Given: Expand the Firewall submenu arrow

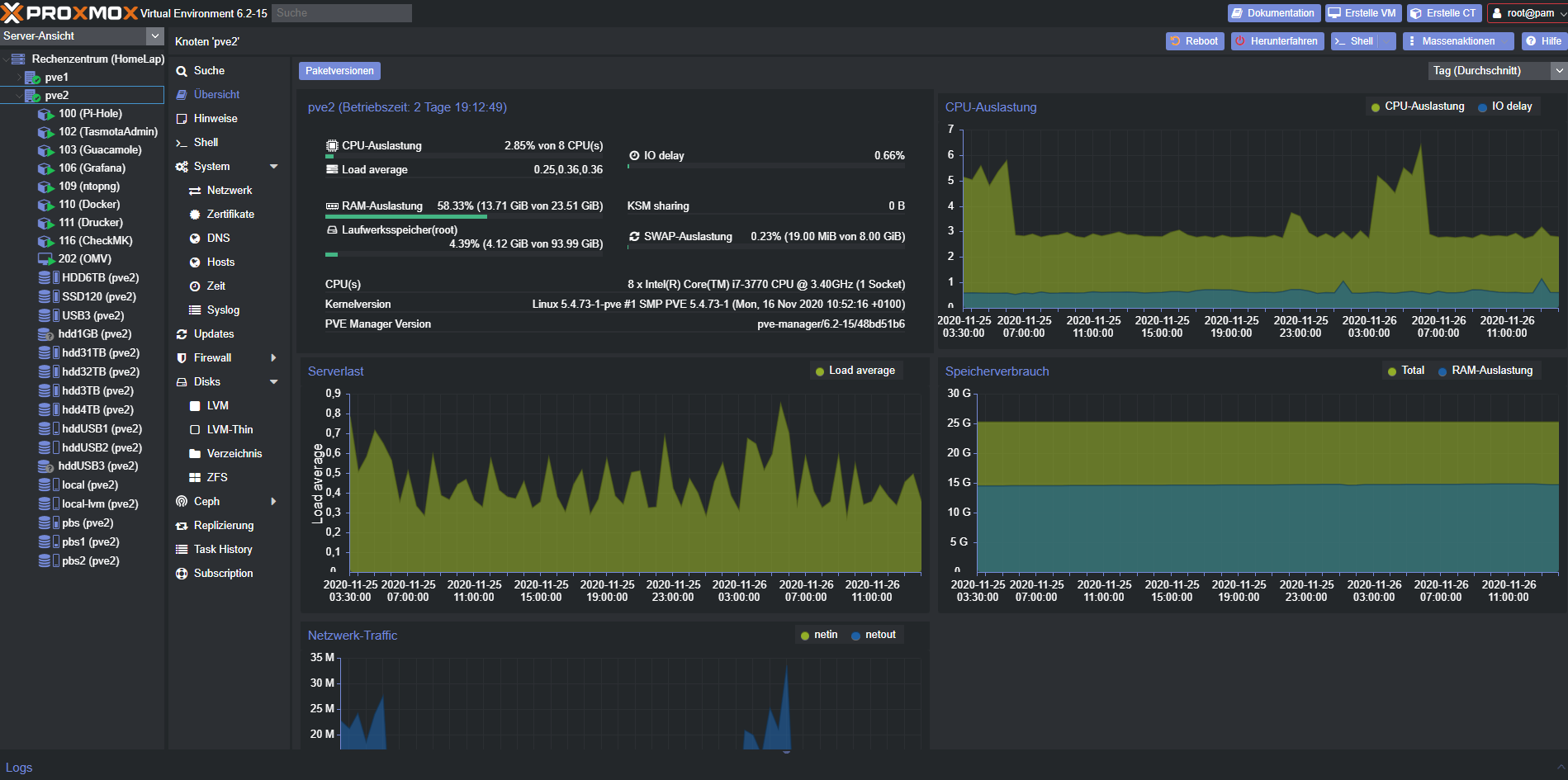Looking at the screenshot, I should coord(274,358).
